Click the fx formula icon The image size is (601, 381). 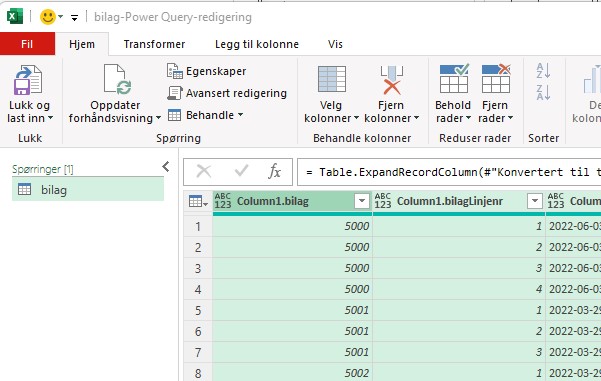274,171
